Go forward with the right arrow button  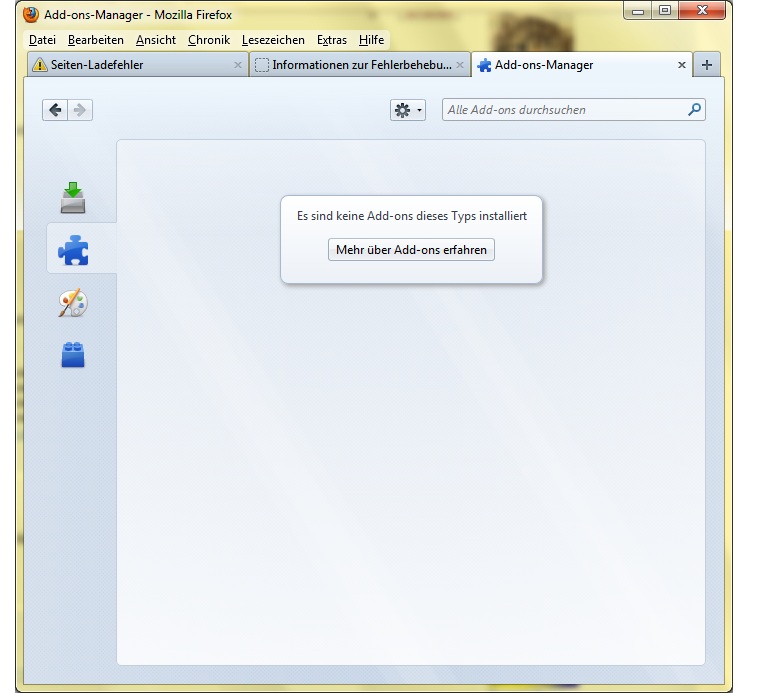(80, 110)
